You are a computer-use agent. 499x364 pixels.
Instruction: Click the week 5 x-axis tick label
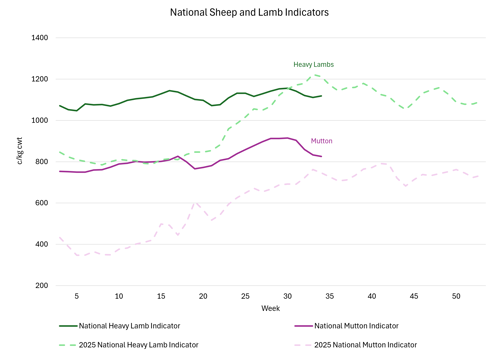point(77,296)
